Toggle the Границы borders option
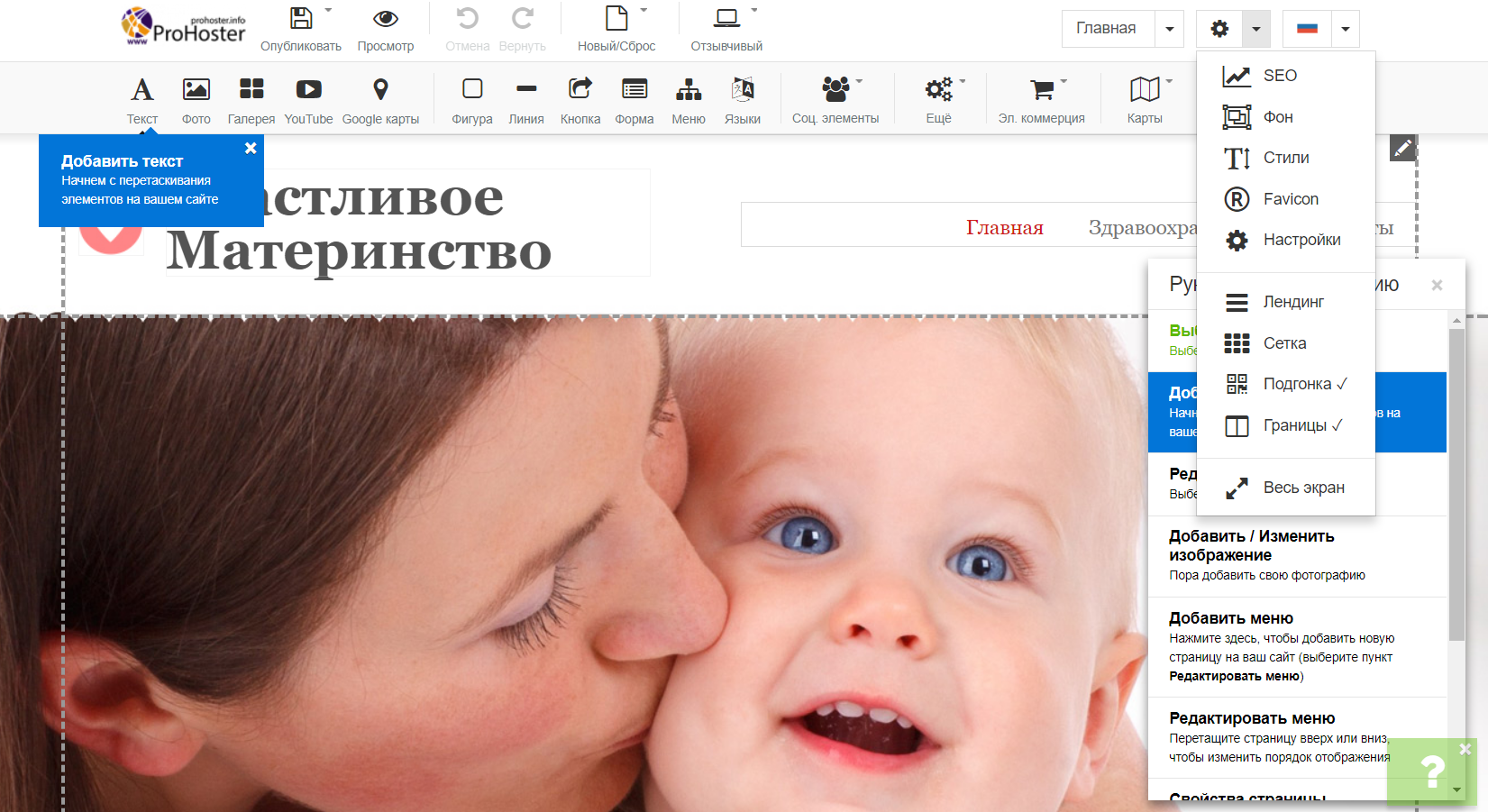1488x812 pixels. coord(1301,425)
